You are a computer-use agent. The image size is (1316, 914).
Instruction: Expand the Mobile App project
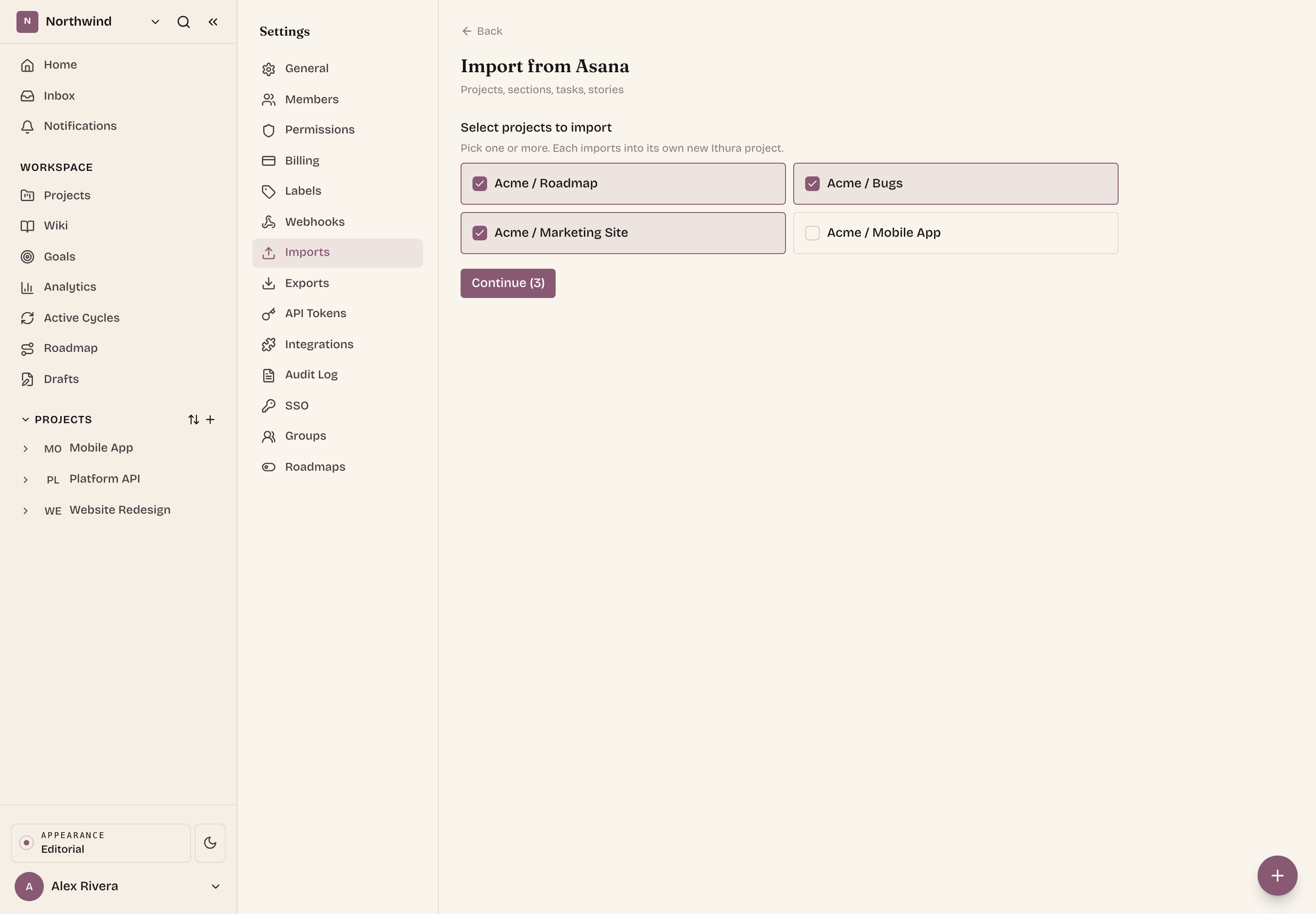coord(25,449)
